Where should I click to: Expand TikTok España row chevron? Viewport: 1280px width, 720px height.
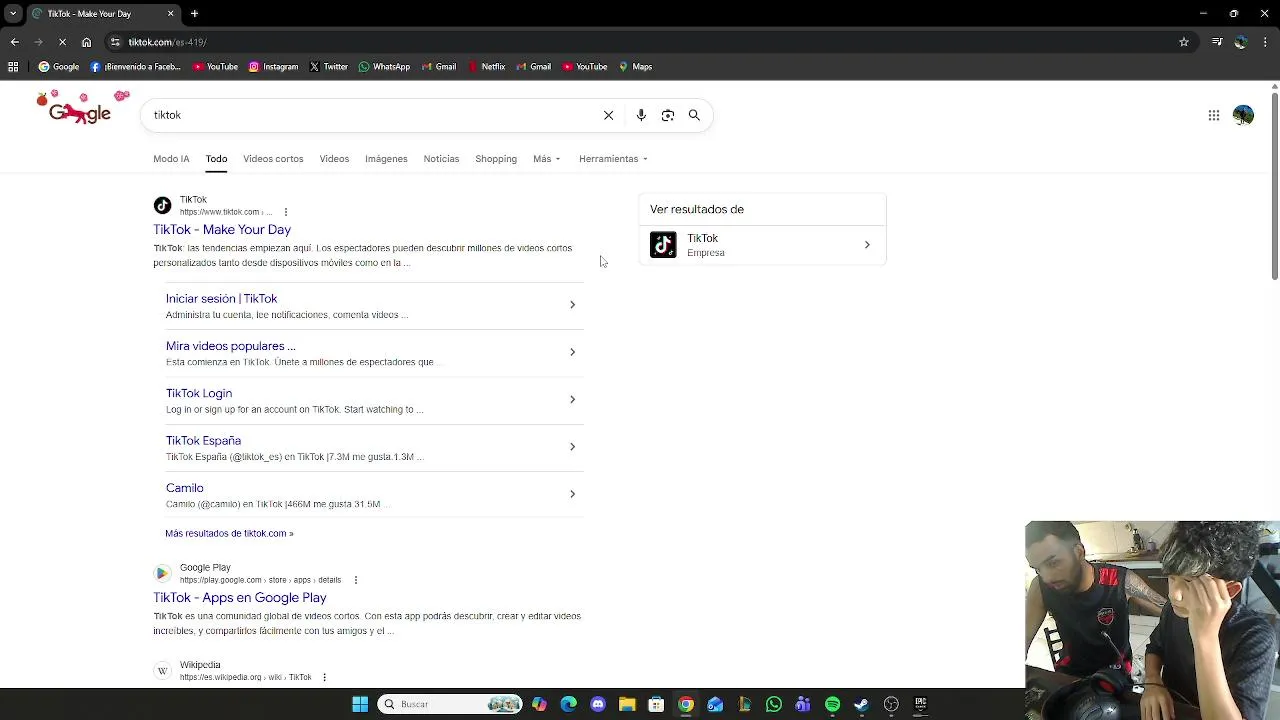click(572, 446)
